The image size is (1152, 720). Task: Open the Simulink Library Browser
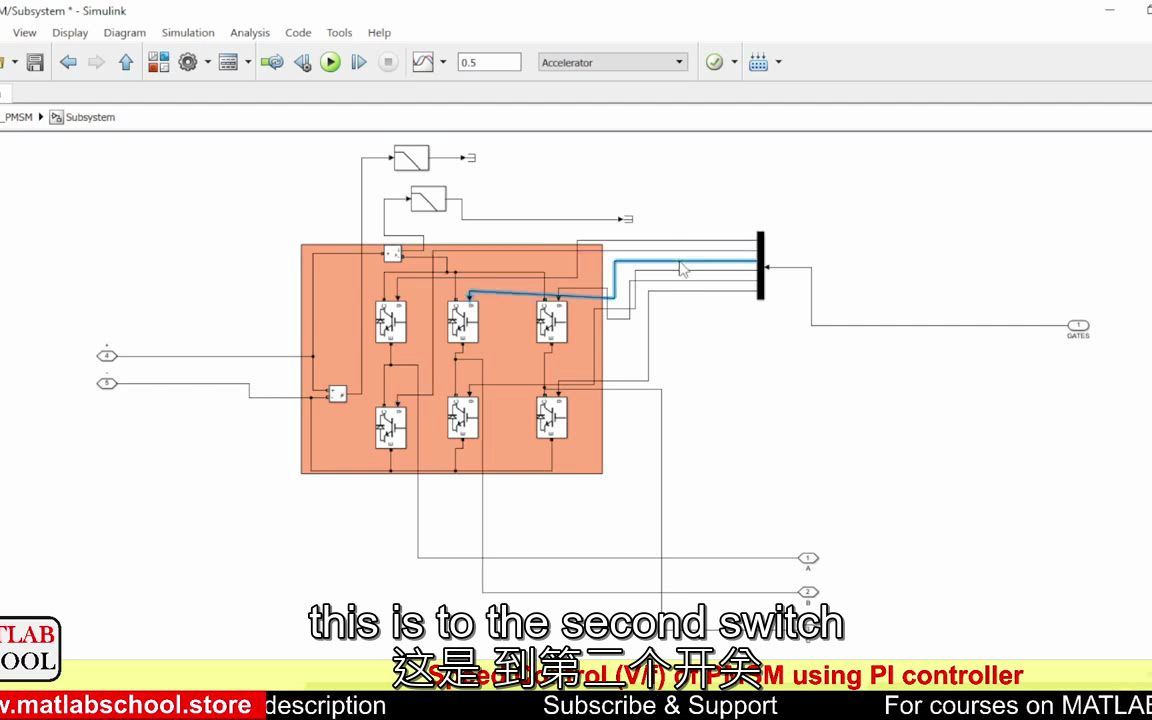158,62
